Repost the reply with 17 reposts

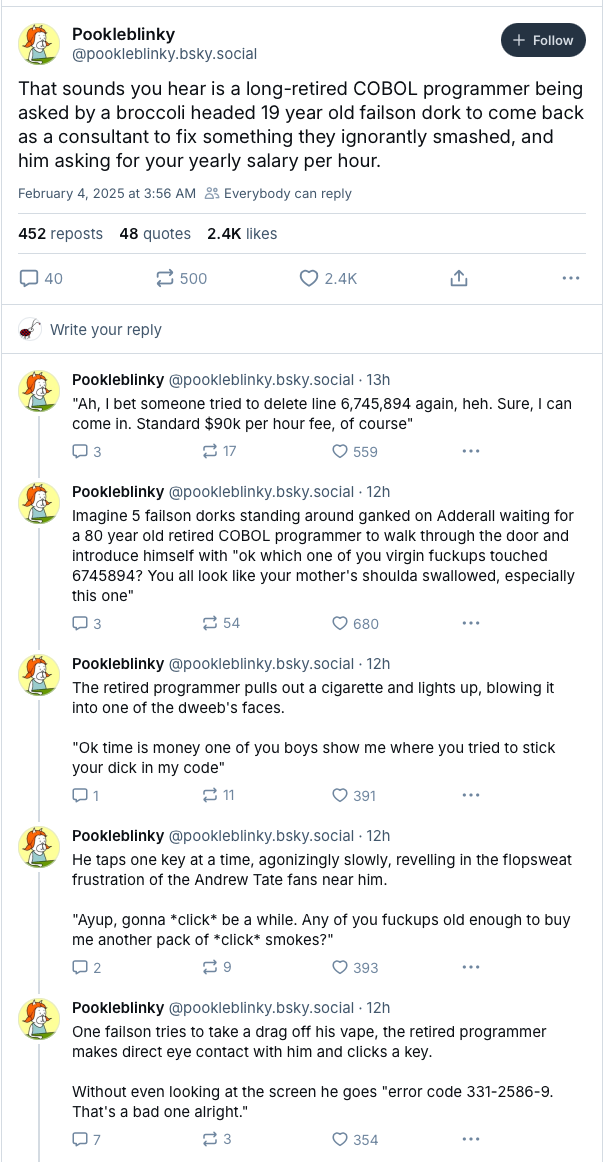pos(210,451)
